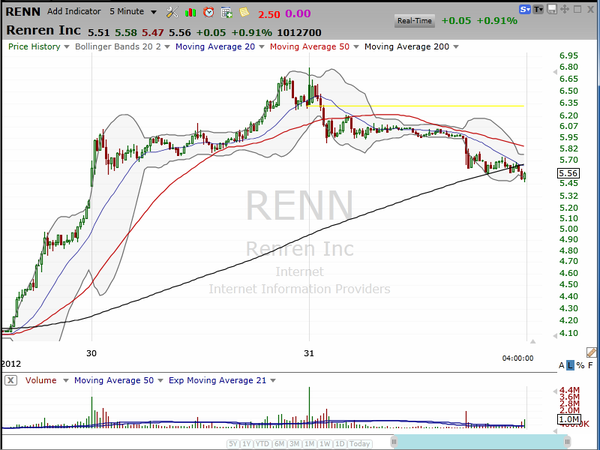Click the save chart floppy icon
Screen dimensions: 600x450
552,9
